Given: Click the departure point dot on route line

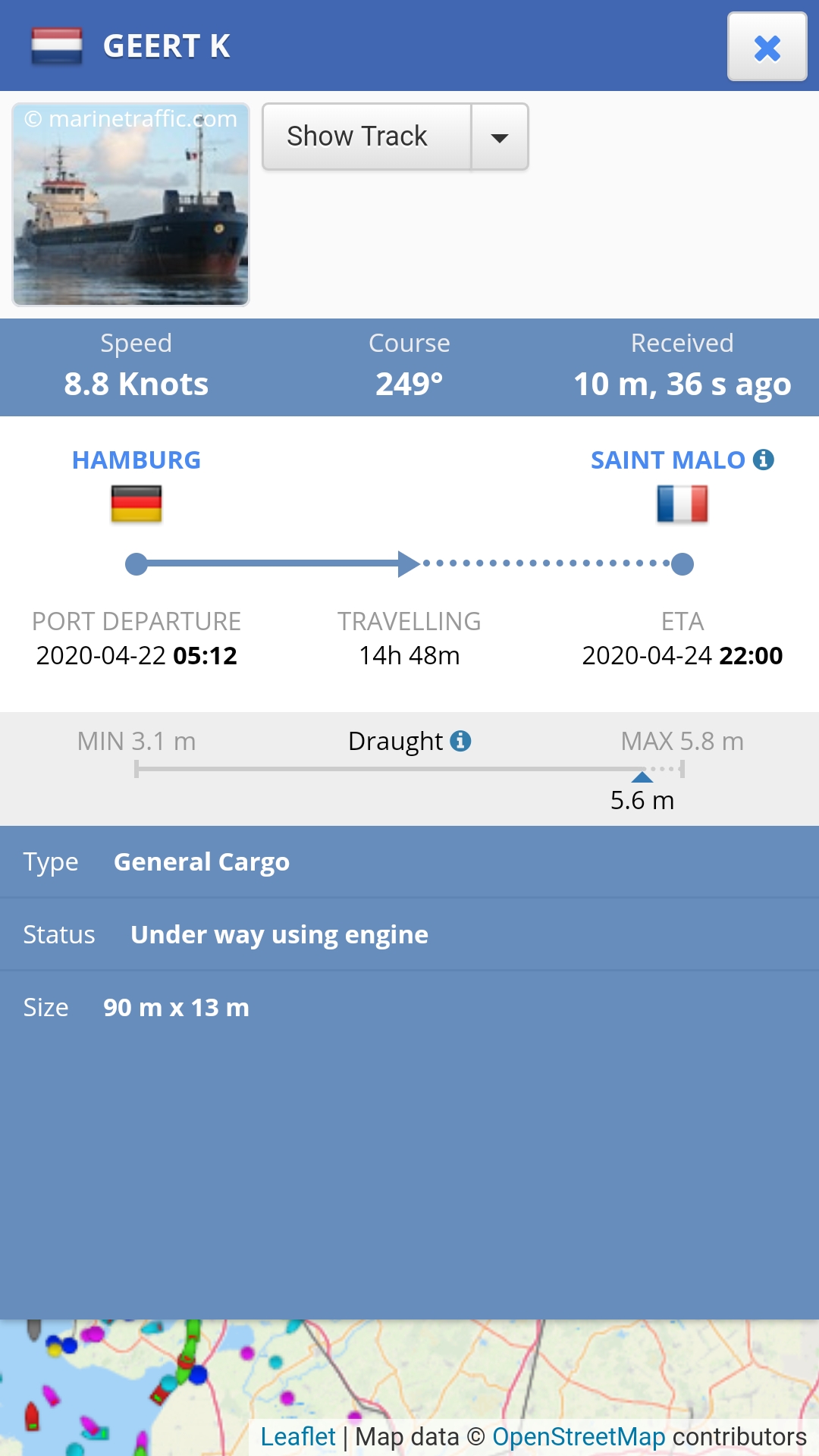Looking at the screenshot, I should 136,564.
